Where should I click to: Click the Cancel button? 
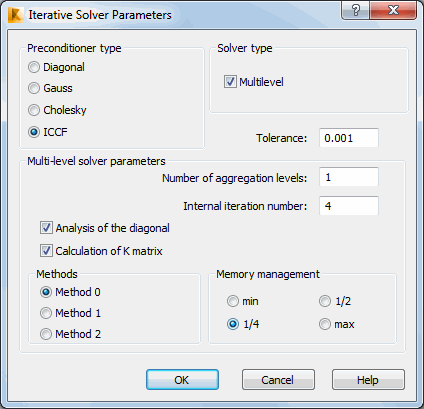[278, 379]
